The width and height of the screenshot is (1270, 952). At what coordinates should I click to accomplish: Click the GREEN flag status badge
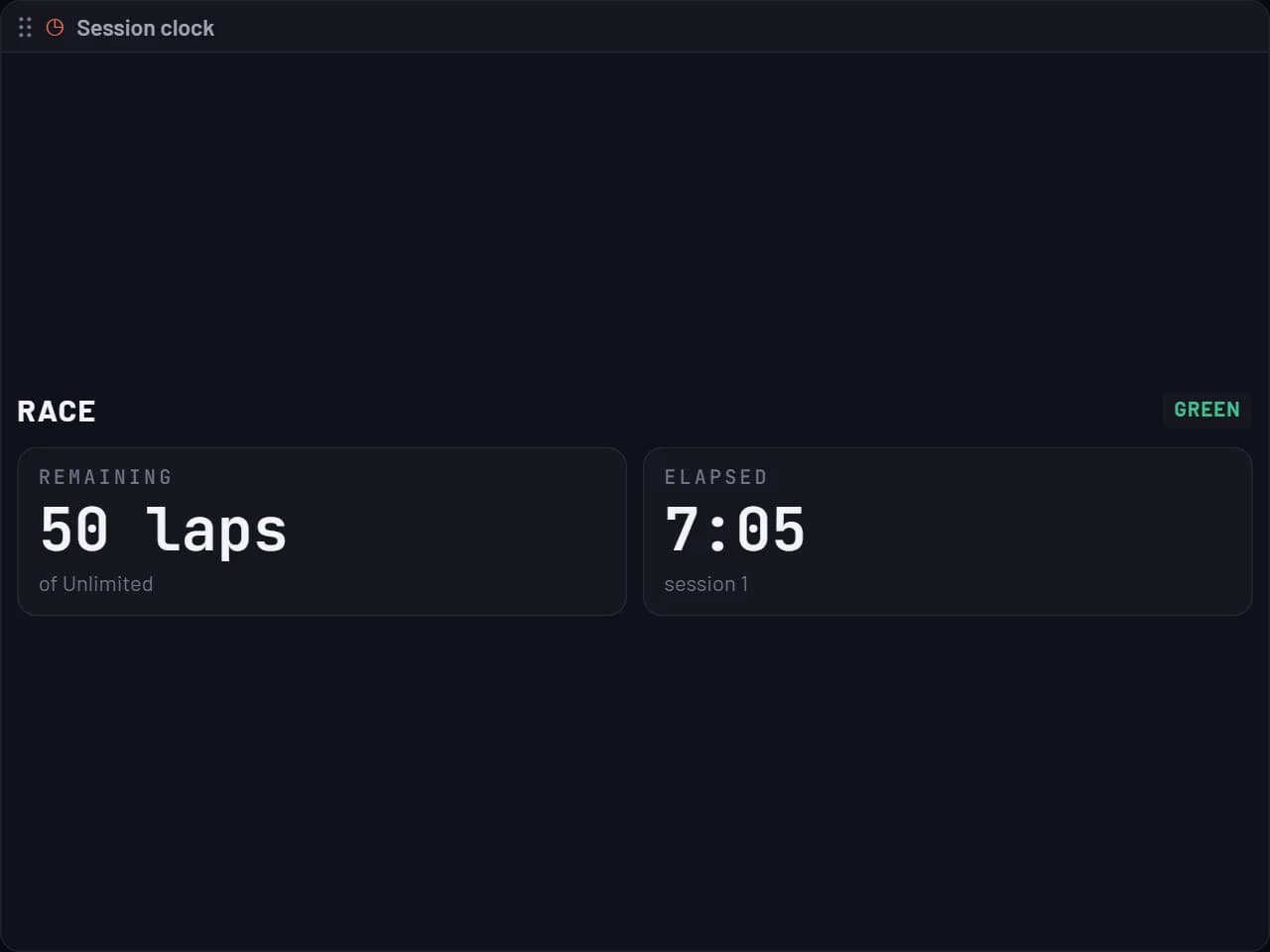tap(1206, 410)
